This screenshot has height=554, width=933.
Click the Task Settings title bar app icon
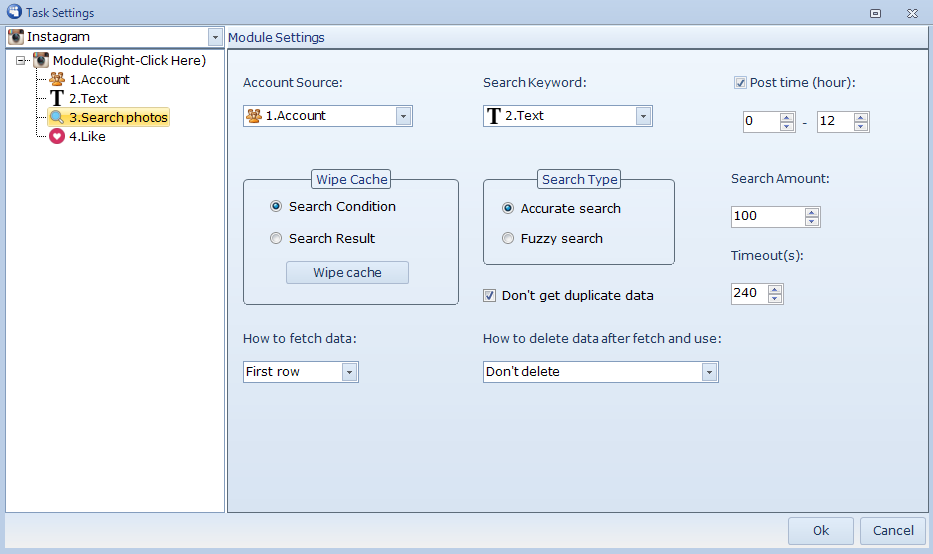tap(14, 13)
